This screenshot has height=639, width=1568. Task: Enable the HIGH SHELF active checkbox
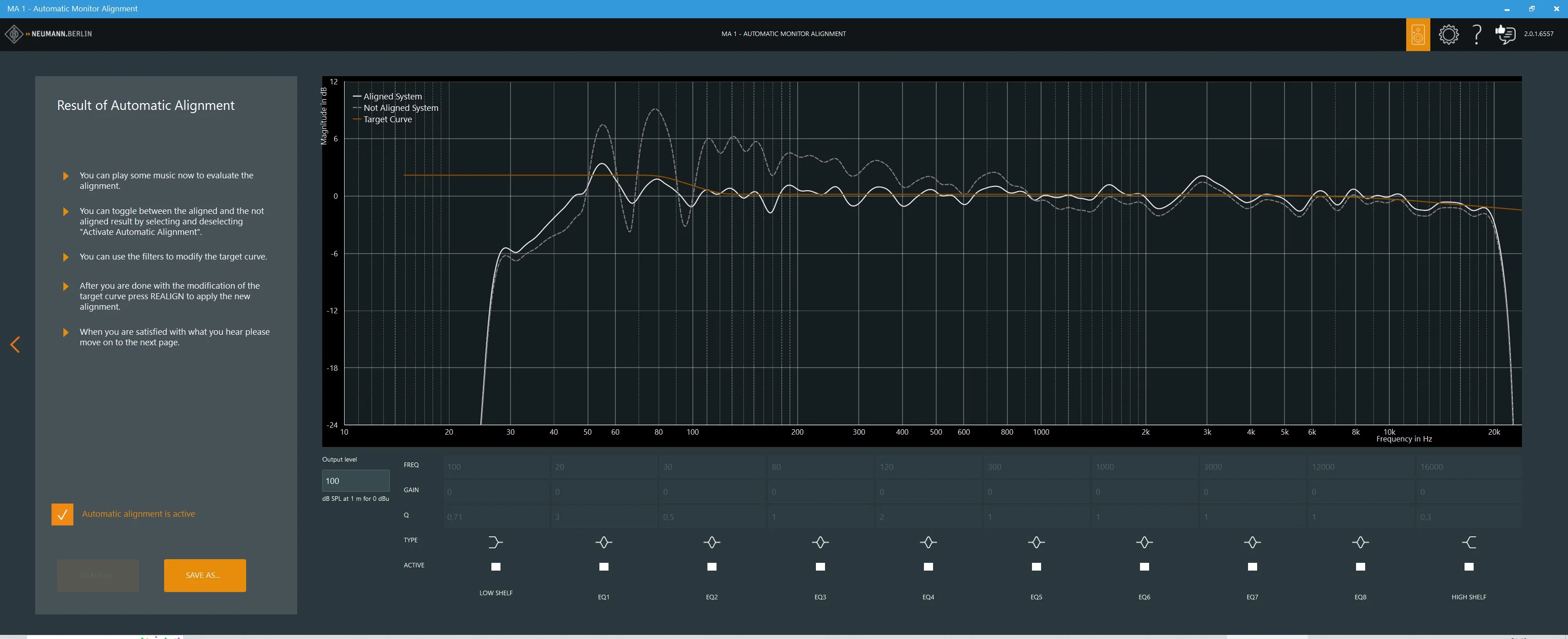tap(1469, 566)
